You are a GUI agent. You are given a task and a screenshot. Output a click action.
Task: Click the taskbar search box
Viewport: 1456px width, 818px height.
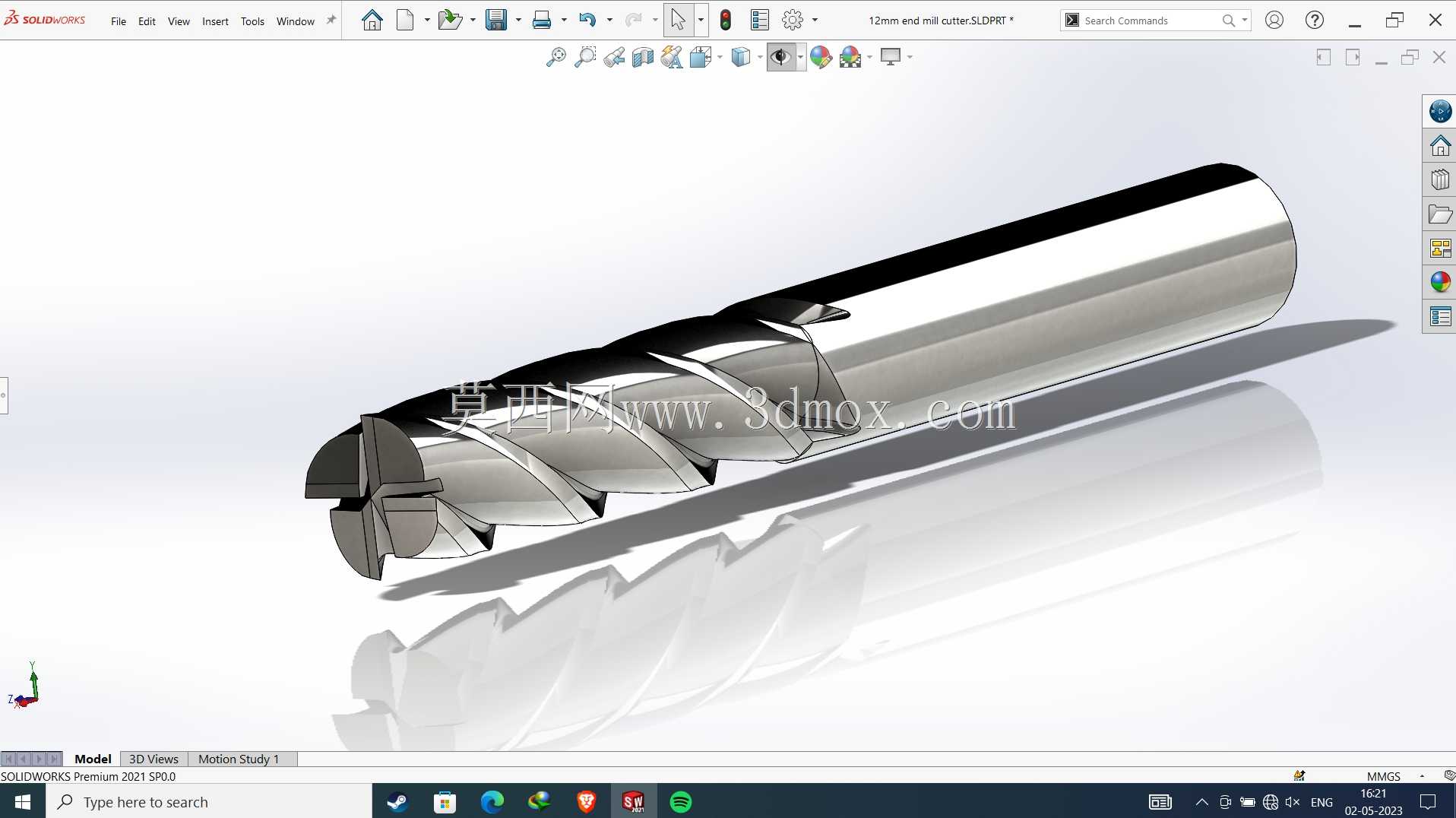[x=209, y=801]
